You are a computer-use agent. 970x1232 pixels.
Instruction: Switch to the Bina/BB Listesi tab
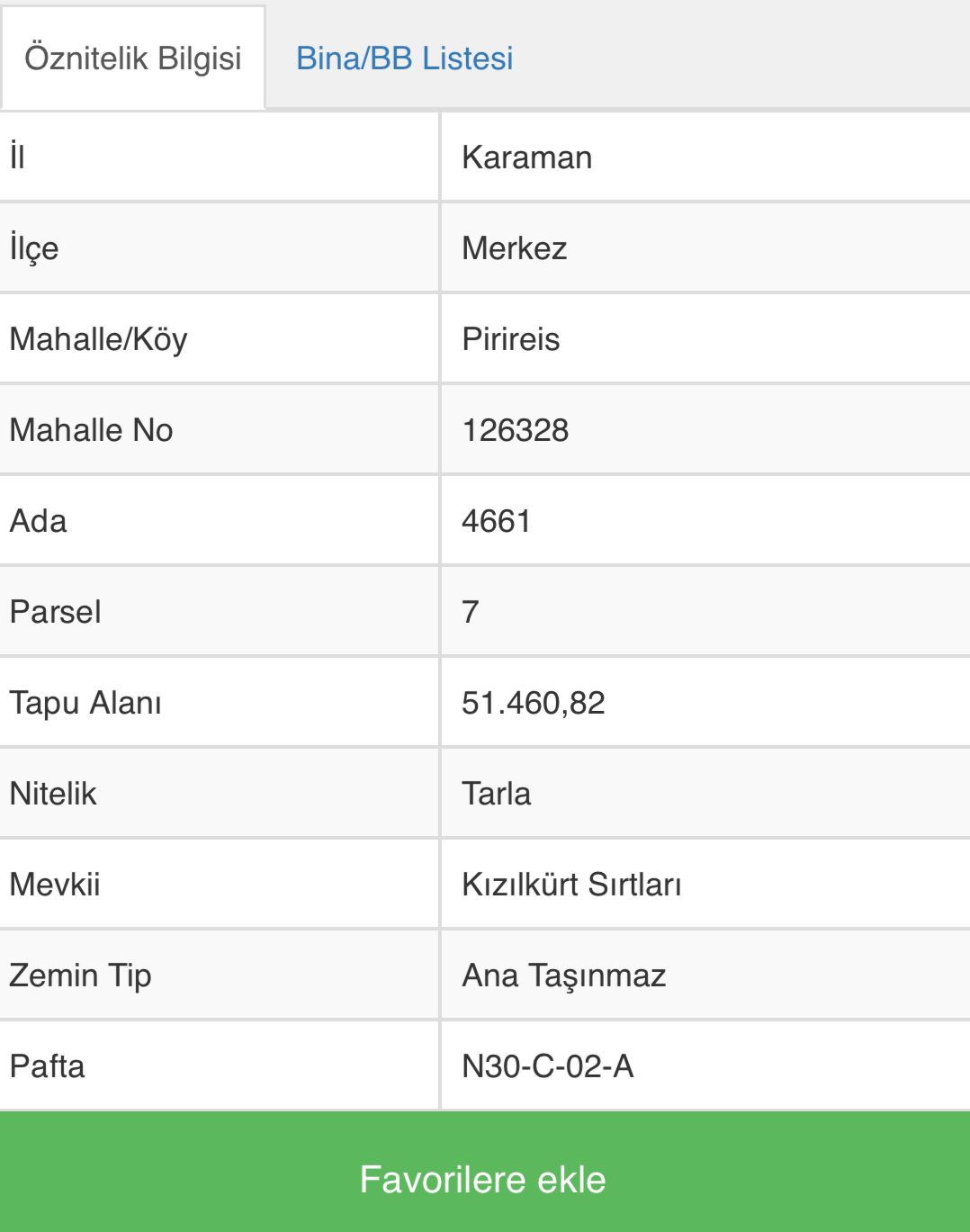click(x=404, y=58)
